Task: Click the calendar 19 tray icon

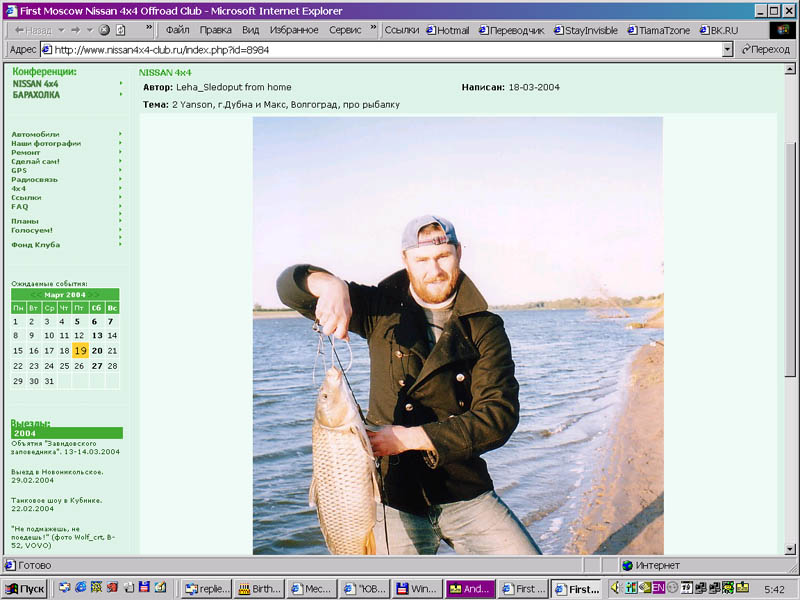Action: coord(686,588)
